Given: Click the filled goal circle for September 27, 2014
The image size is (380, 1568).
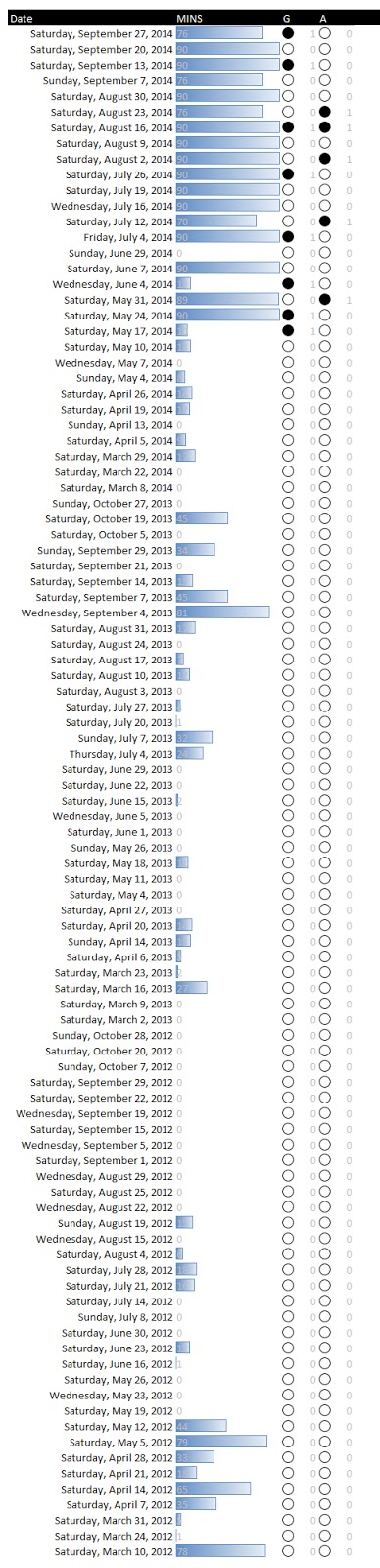Looking at the screenshot, I should pos(288,33).
